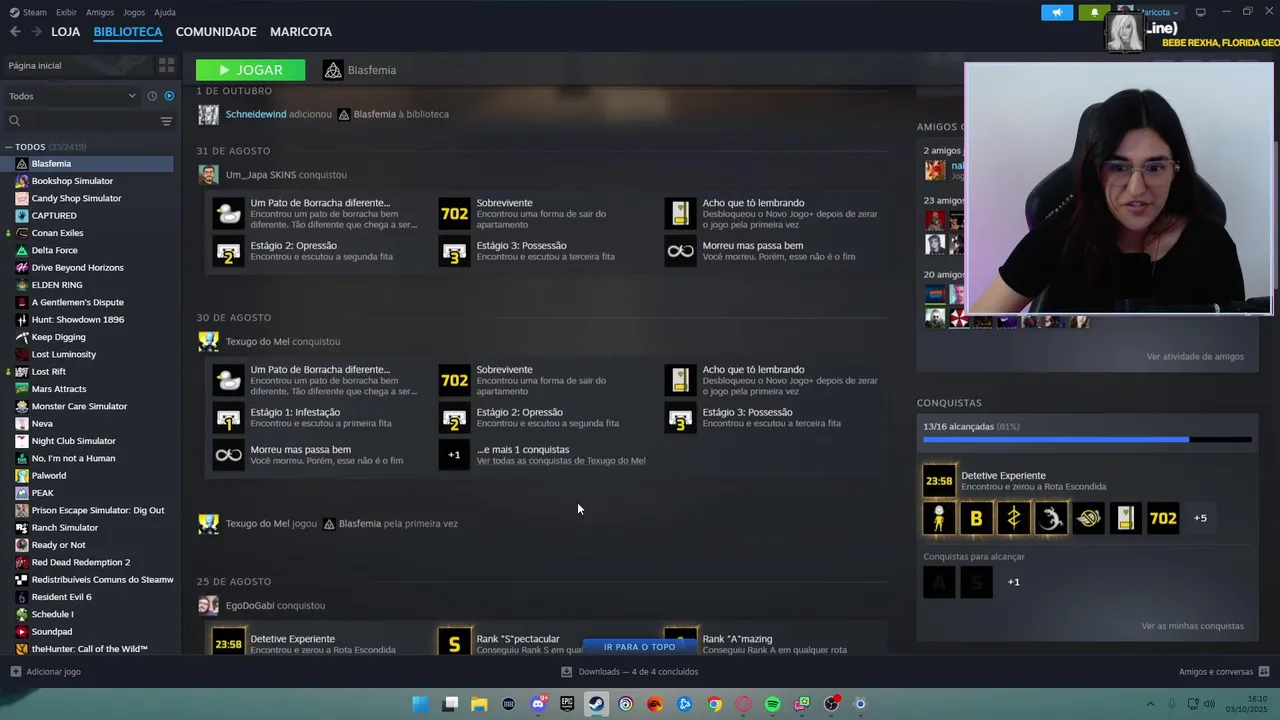Switch to the BIBLIOTECA tab
1280x720 pixels.
tap(128, 32)
